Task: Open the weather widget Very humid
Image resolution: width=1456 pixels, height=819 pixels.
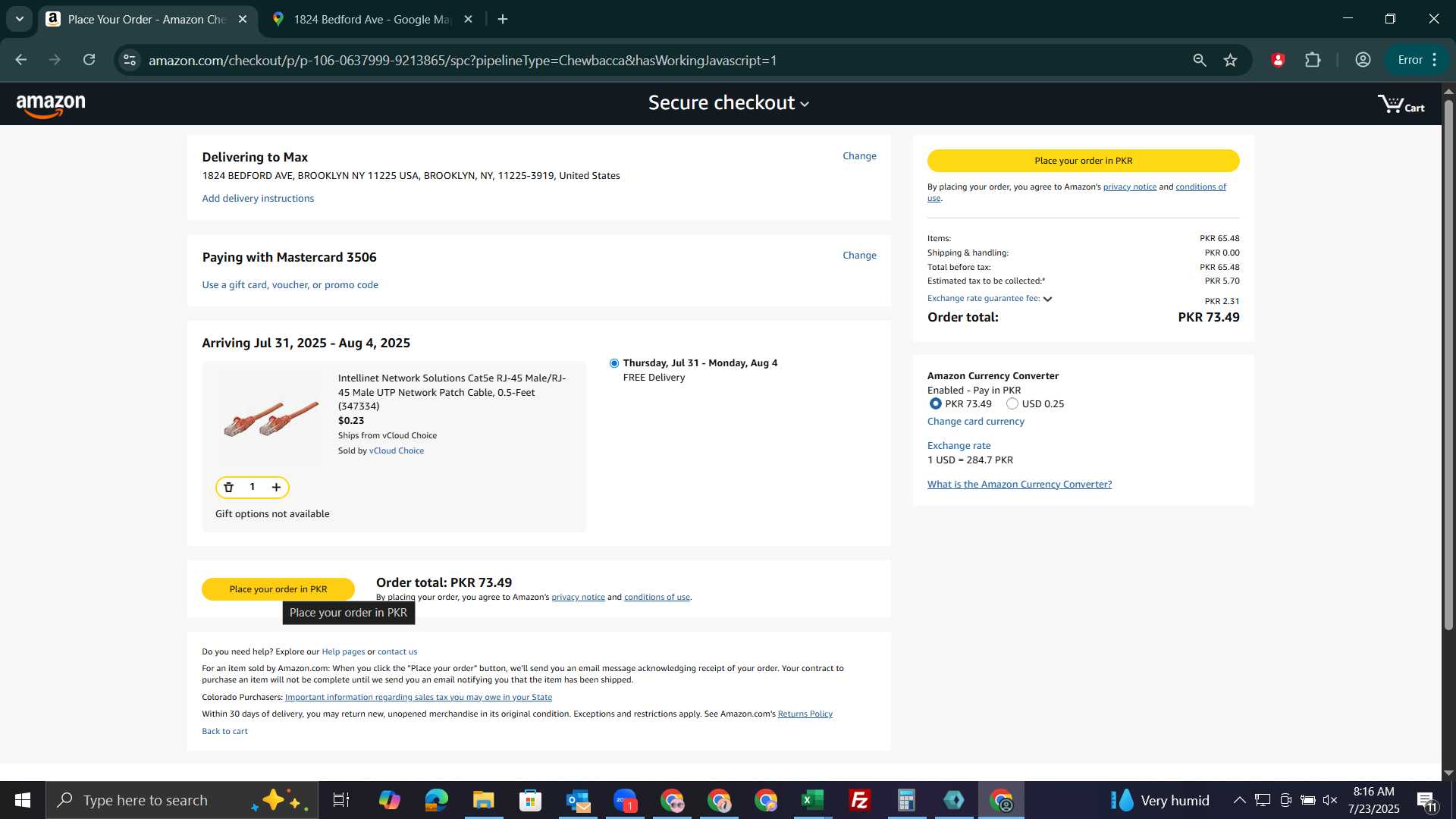Action: click(x=1160, y=800)
